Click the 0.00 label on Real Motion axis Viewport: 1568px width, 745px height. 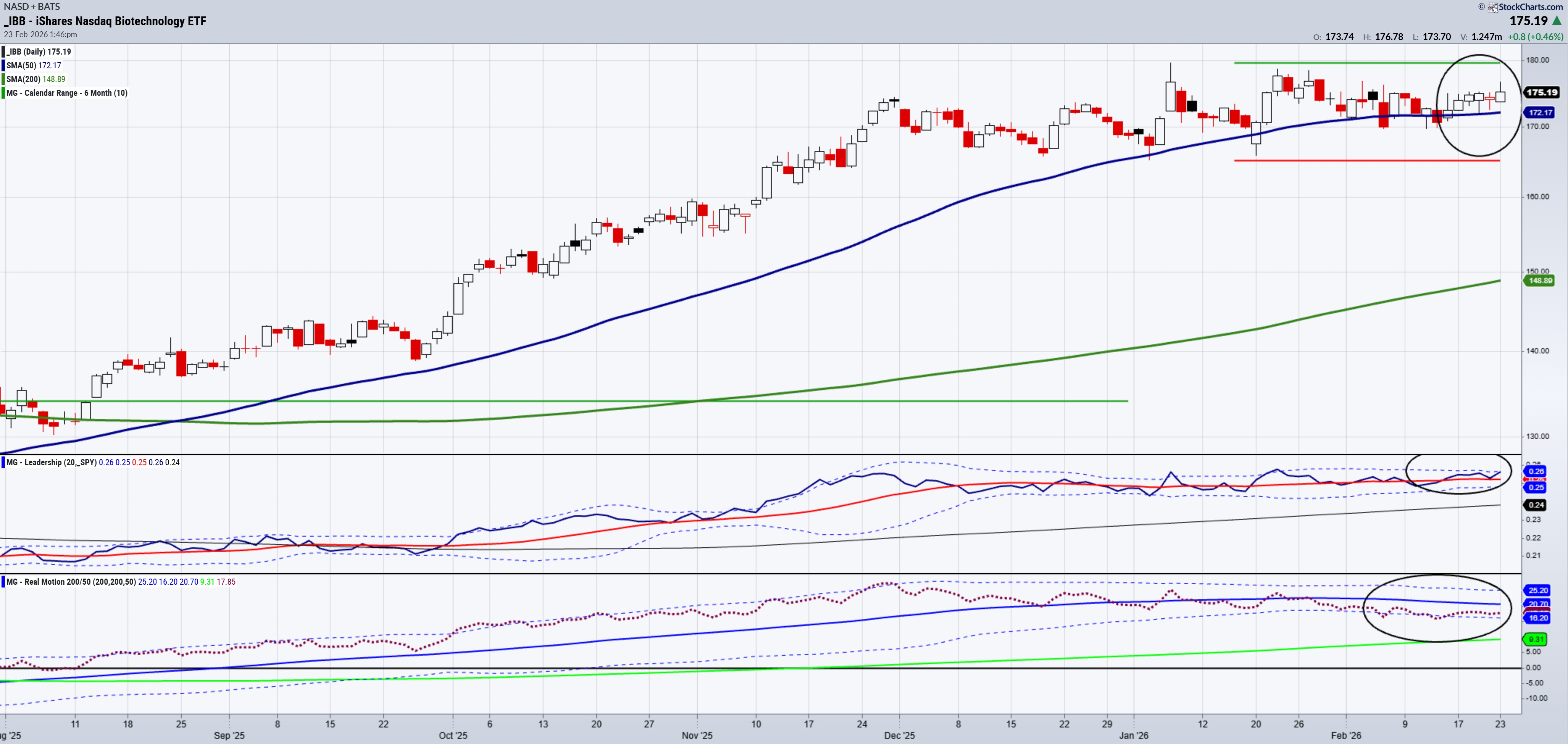coord(1533,668)
